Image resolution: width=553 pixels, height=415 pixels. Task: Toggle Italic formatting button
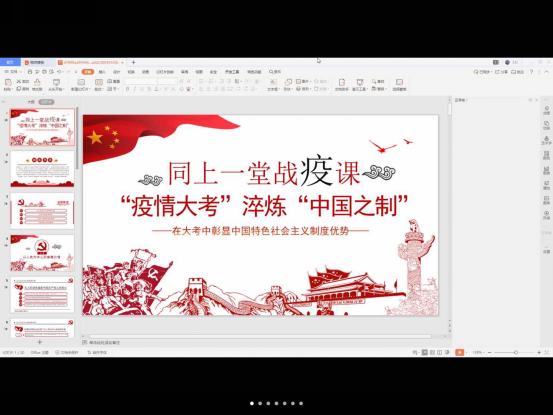pos(134,89)
